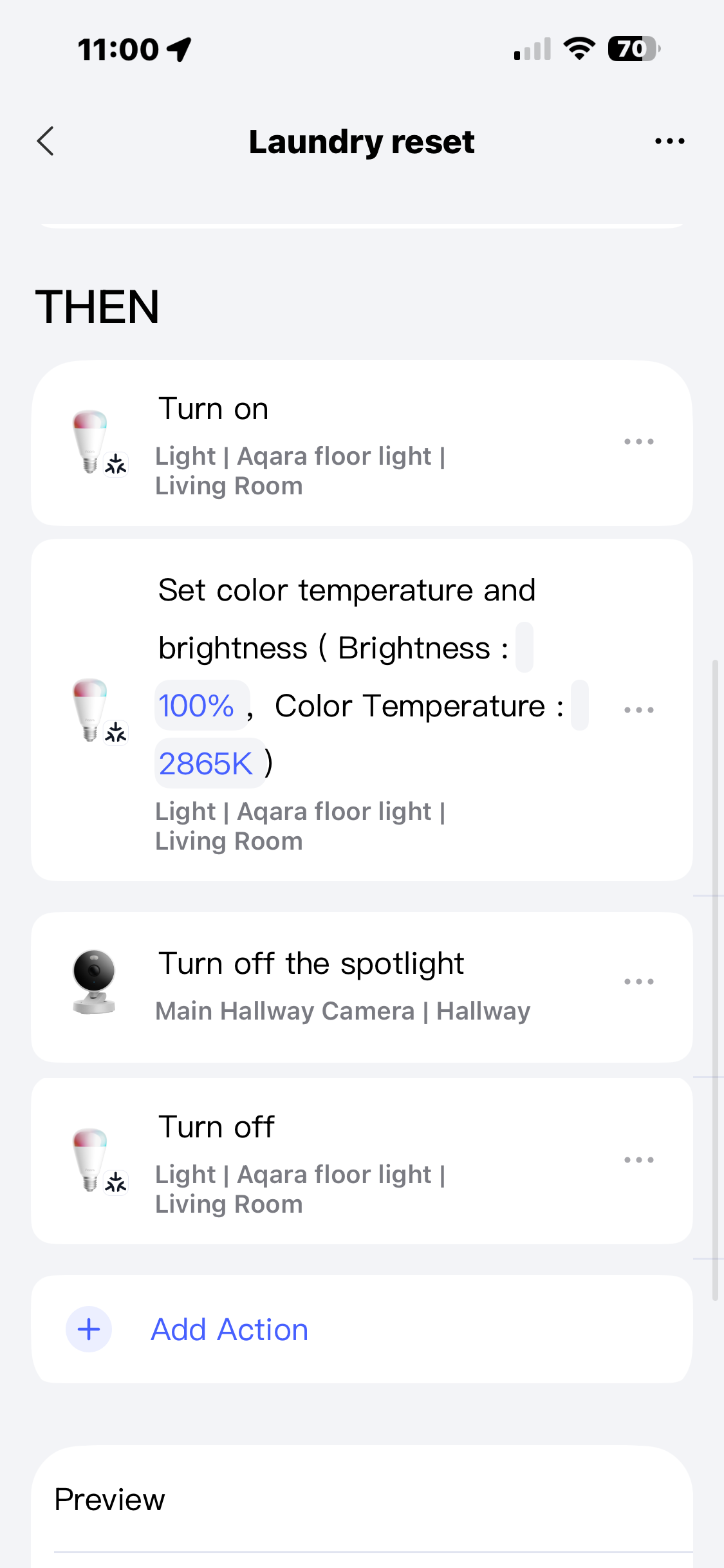Viewport: 724px width, 1568px height.
Task: Select the Turn off action title
Action: pos(217,1127)
